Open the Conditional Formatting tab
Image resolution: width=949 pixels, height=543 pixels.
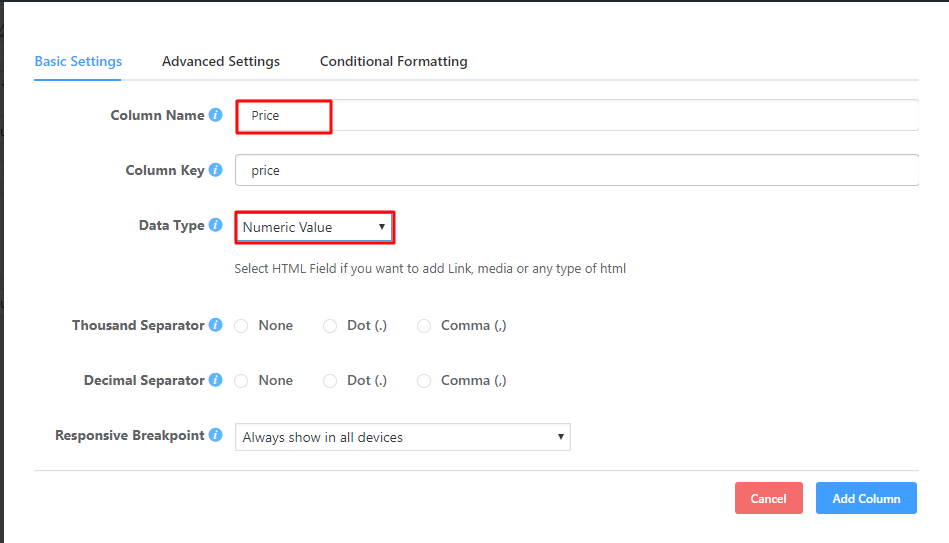point(393,61)
